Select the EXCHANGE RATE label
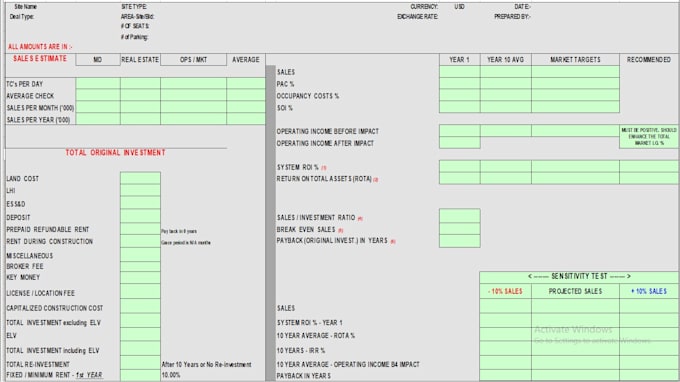680x382 pixels. pos(418,17)
